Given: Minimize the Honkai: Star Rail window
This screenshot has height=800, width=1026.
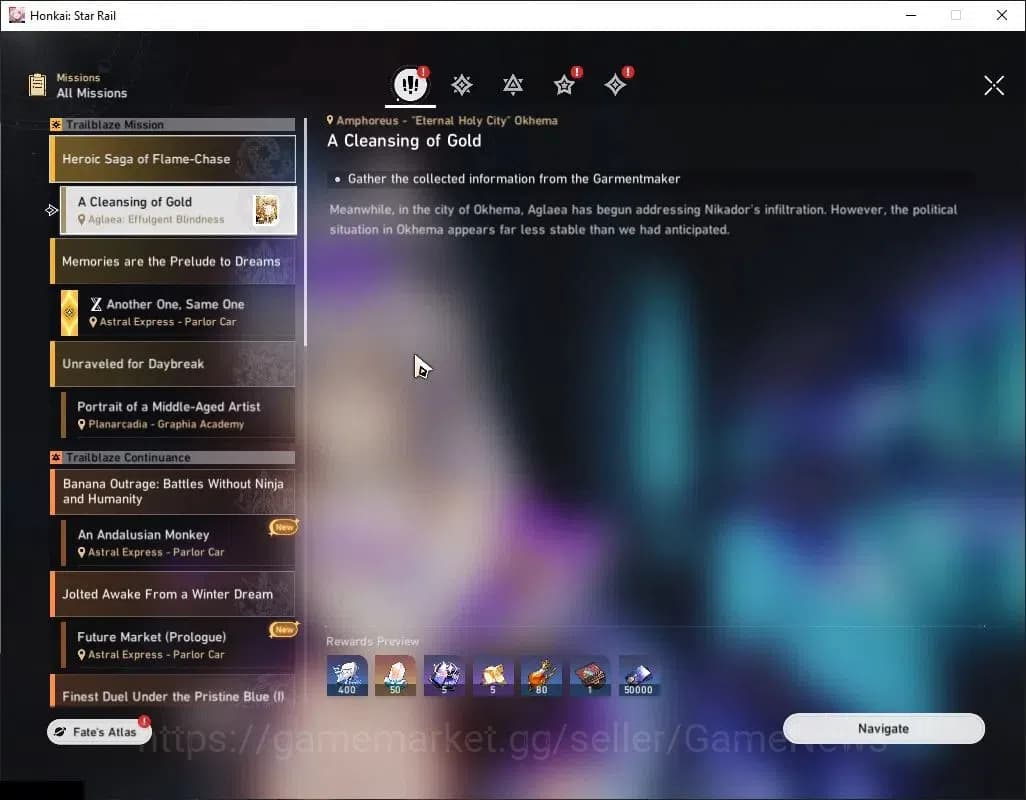Looking at the screenshot, I should tap(911, 15).
